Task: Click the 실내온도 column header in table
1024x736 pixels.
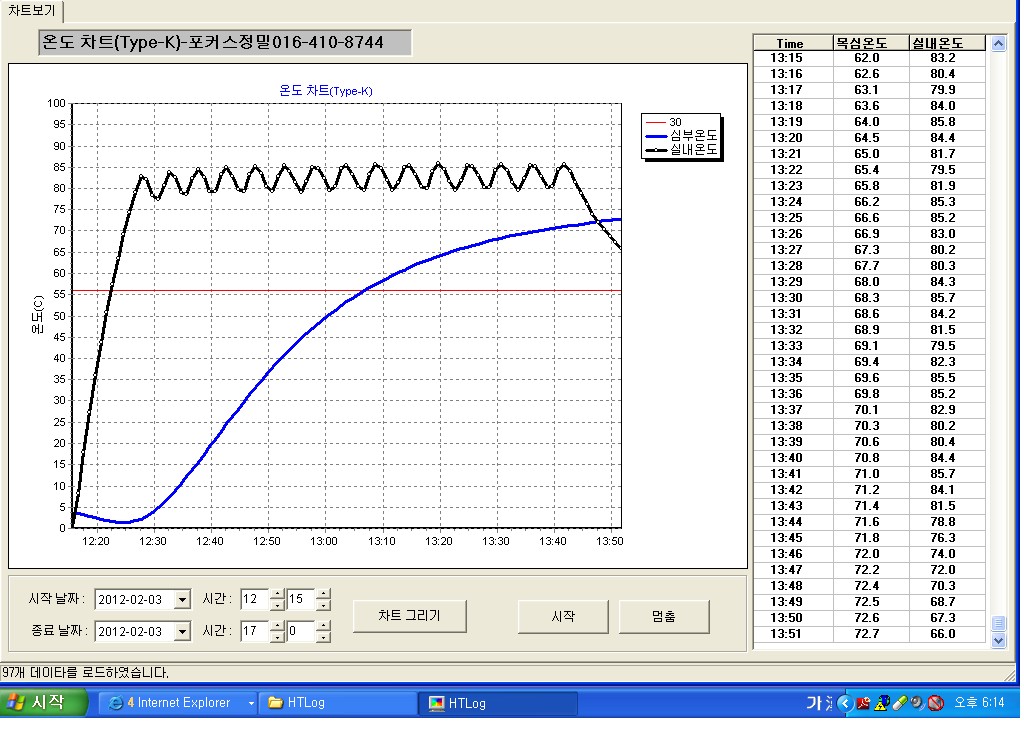Action: [x=947, y=43]
